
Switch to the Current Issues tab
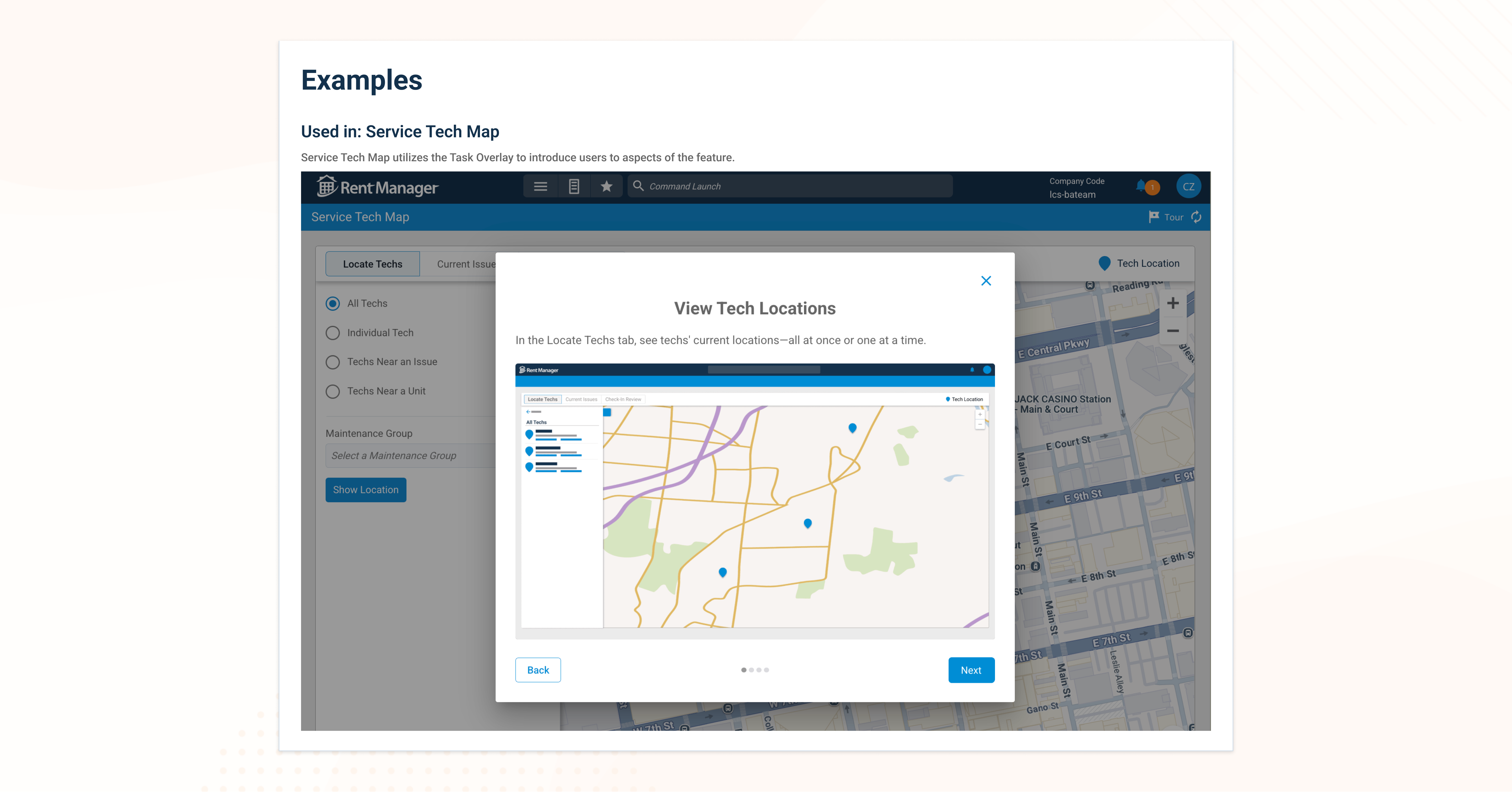point(466,264)
